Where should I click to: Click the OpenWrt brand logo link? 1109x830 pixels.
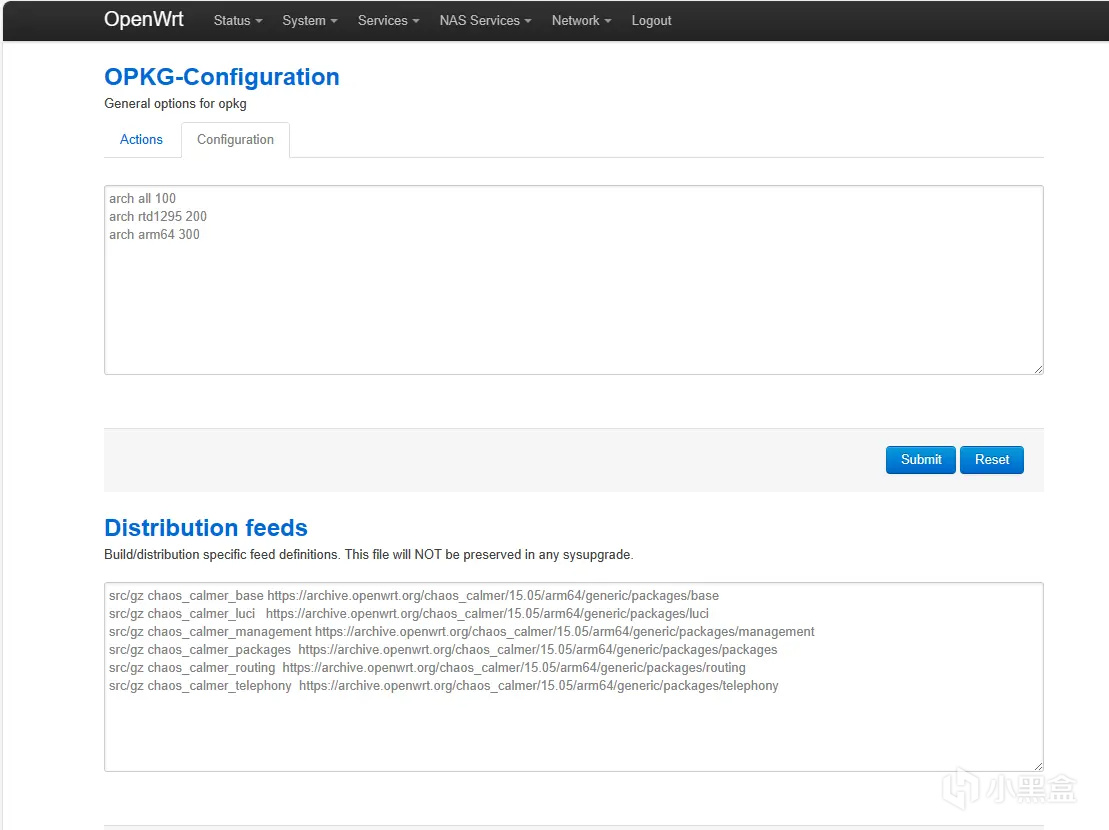click(144, 20)
